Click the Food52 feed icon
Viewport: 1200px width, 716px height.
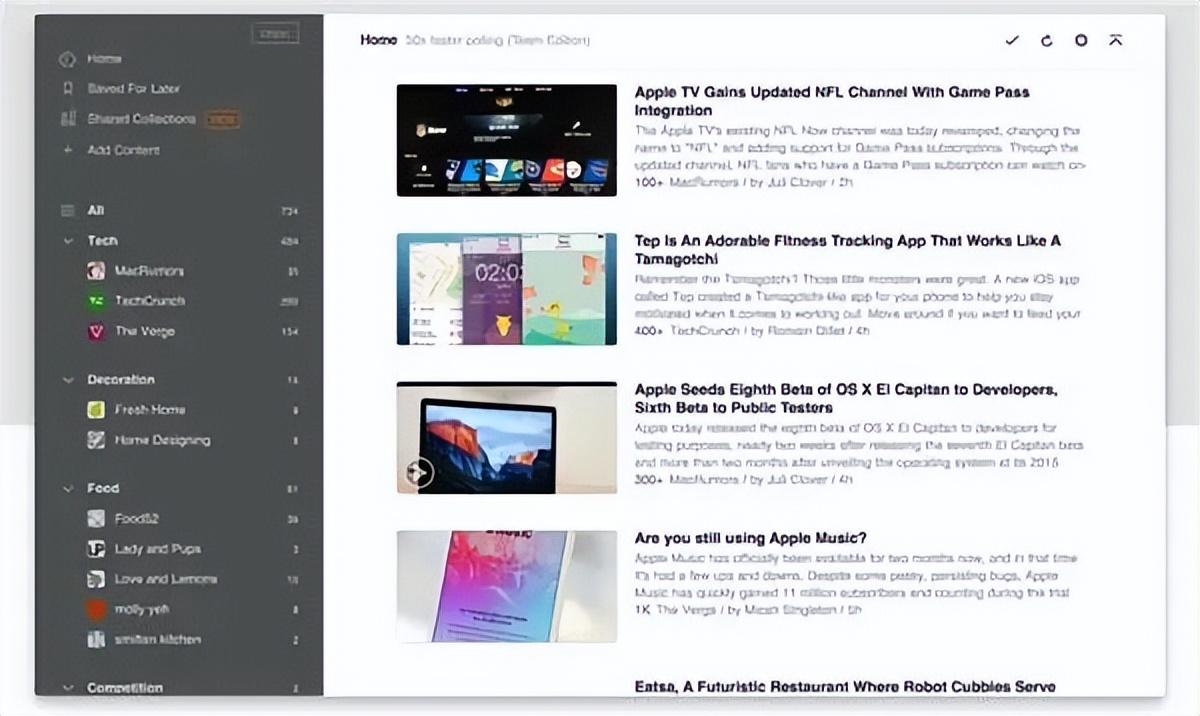click(x=96, y=518)
